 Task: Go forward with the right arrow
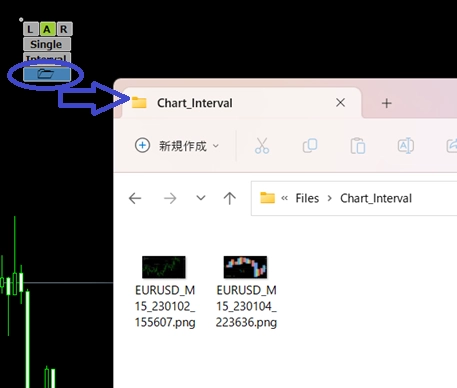170,199
